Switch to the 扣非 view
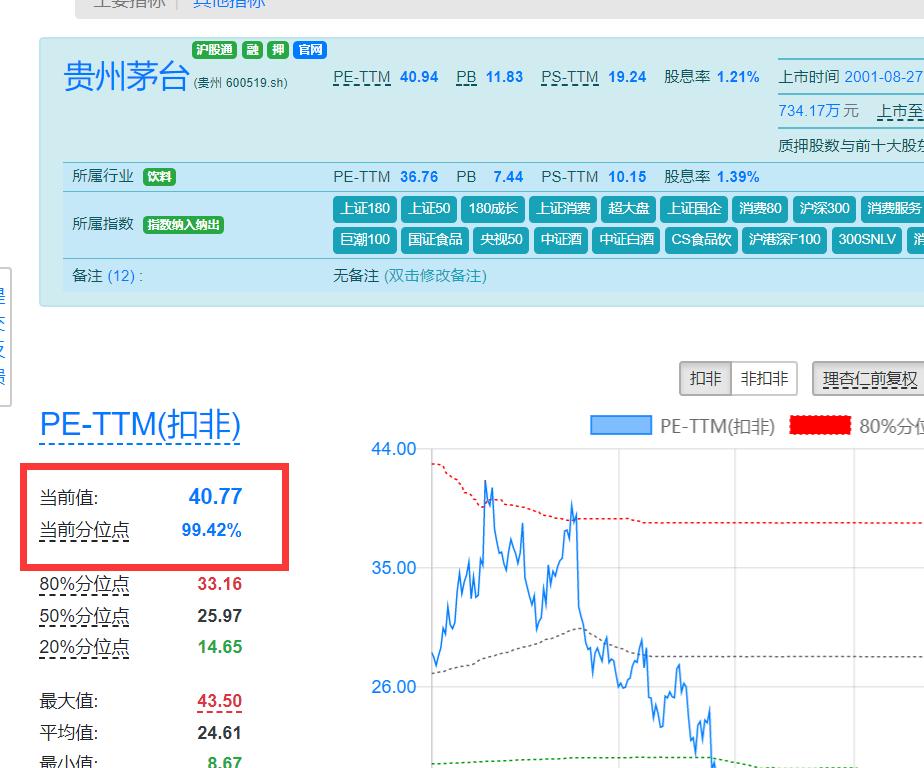Image resolution: width=924 pixels, height=768 pixels. (707, 378)
